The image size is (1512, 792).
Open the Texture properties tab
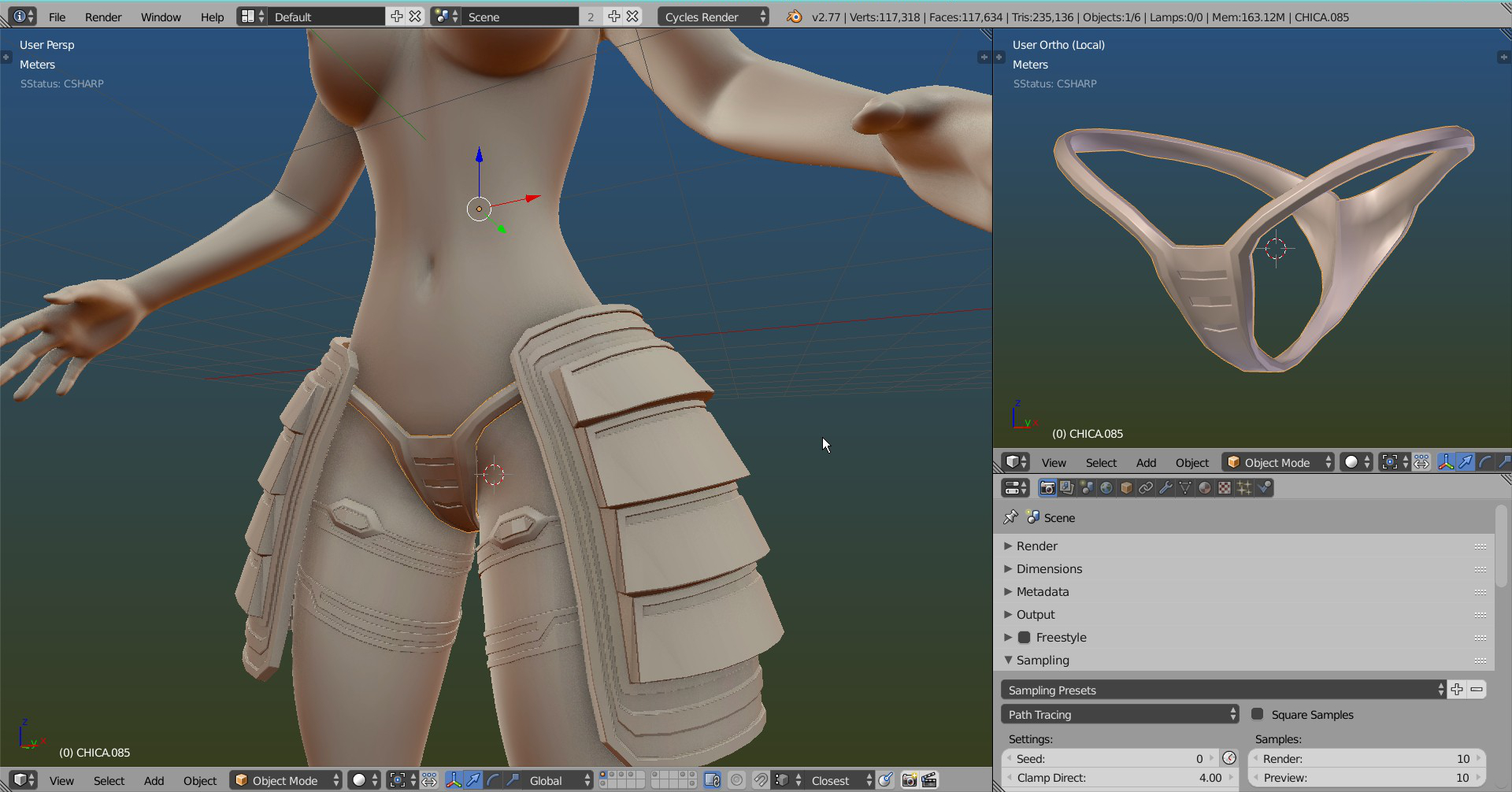(x=1225, y=488)
